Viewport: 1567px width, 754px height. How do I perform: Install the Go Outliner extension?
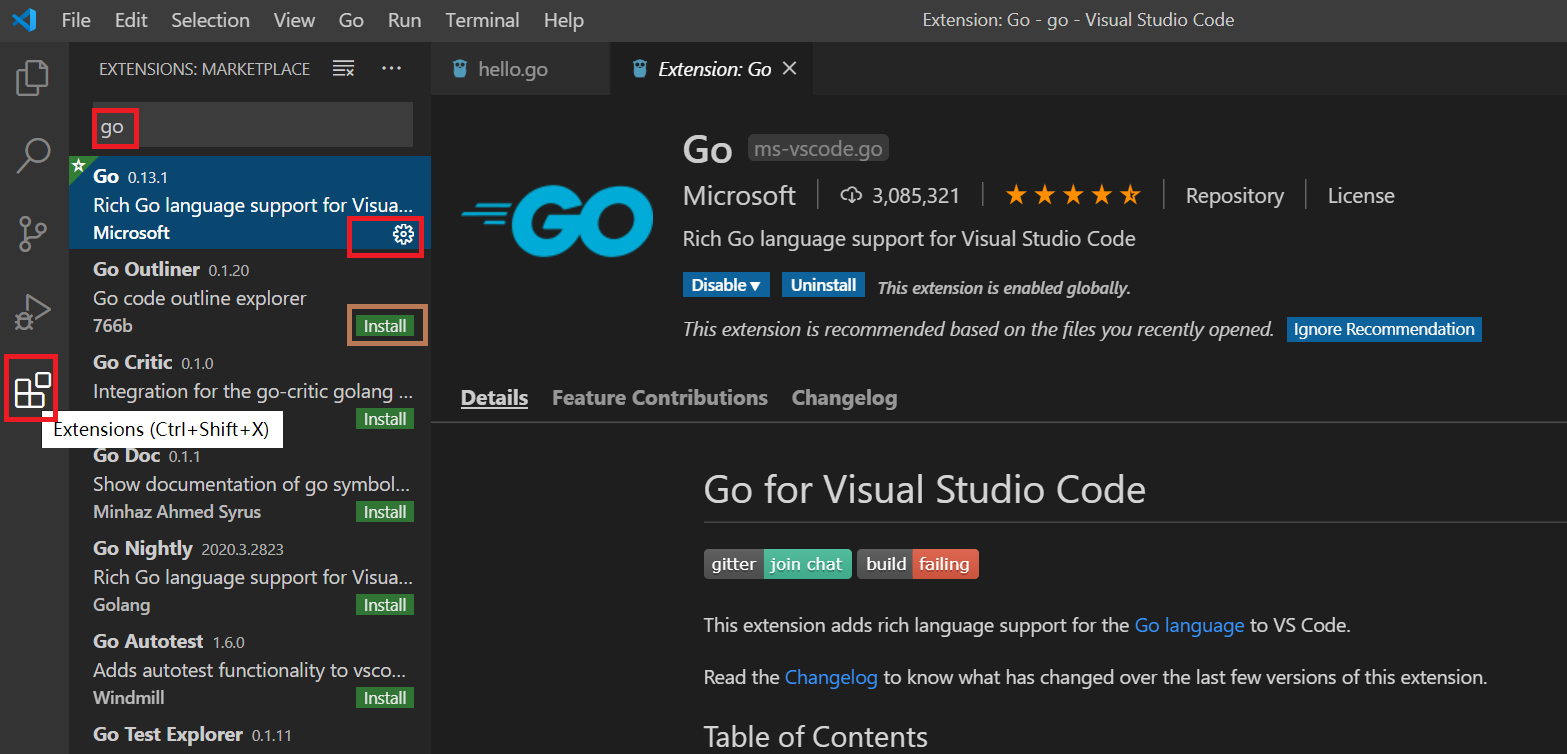[385, 326]
